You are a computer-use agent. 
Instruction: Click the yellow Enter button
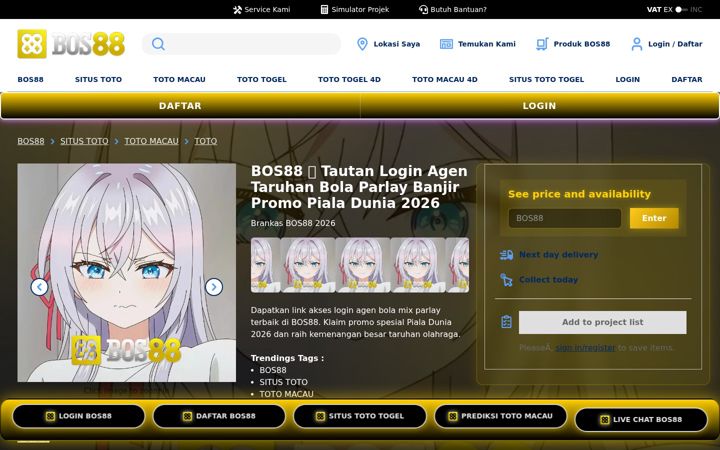[x=654, y=218]
